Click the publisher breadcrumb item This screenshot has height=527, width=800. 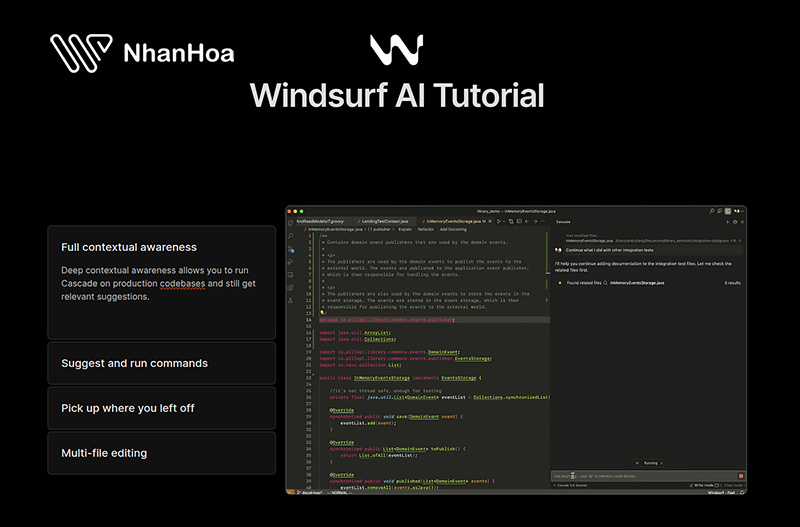click(380, 230)
